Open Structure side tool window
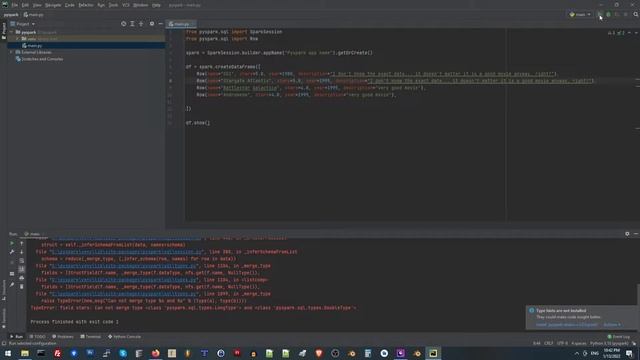 pyautogui.click(x=4, y=290)
